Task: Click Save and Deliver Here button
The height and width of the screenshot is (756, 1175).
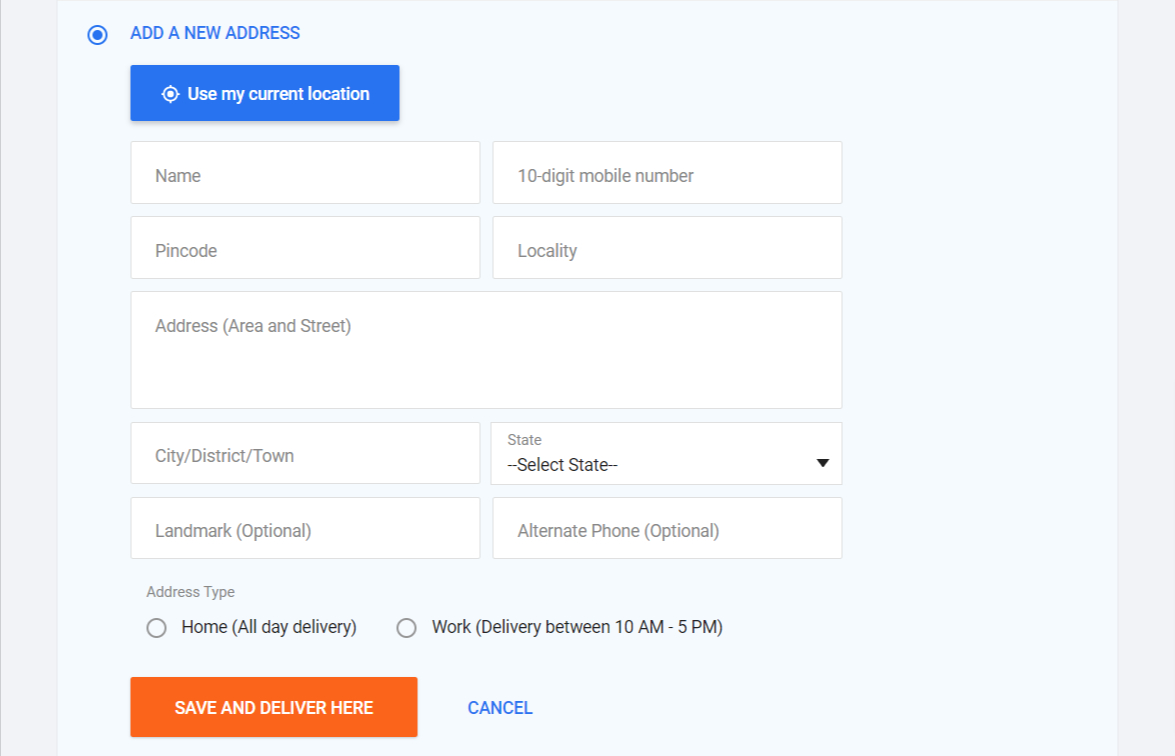Action: tap(273, 707)
